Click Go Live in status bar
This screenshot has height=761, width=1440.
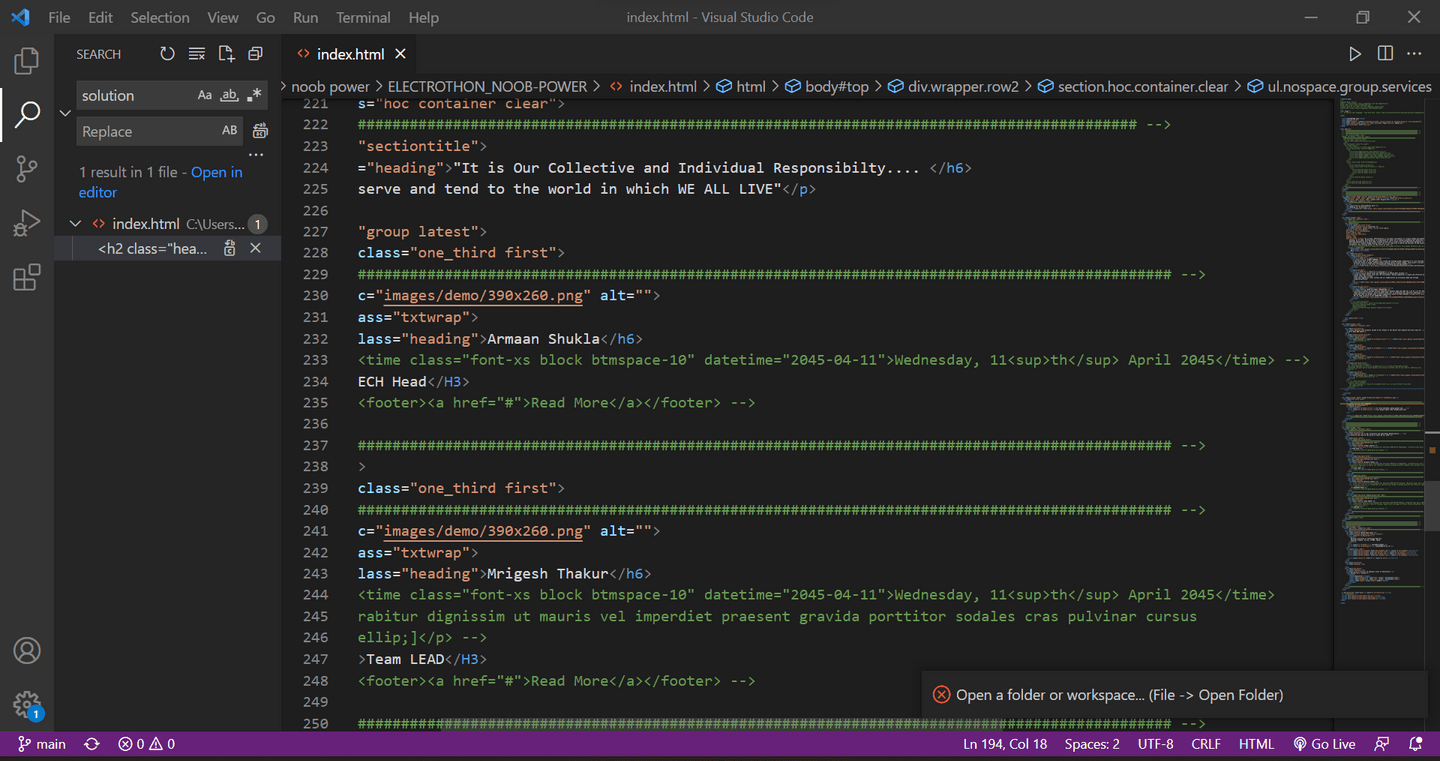pyautogui.click(x=1324, y=744)
